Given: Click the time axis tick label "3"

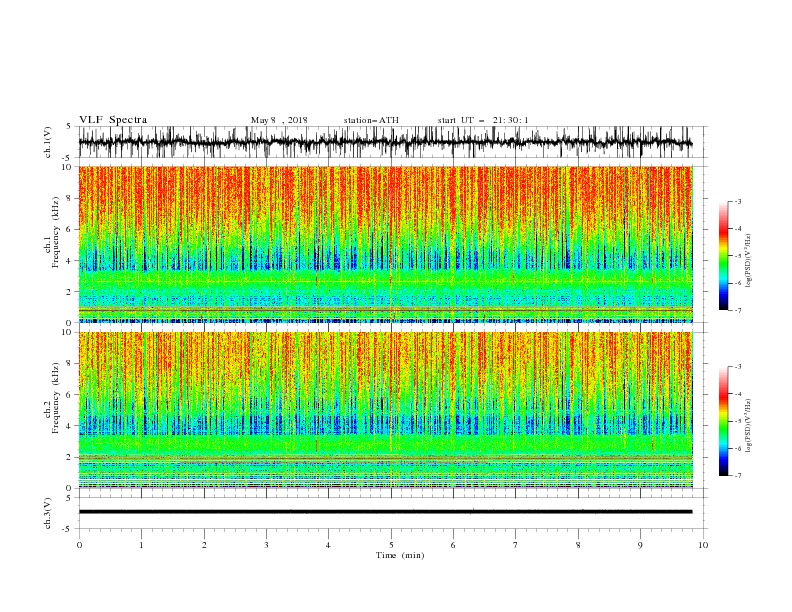Looking at the screenshot, I should [266, 545].
